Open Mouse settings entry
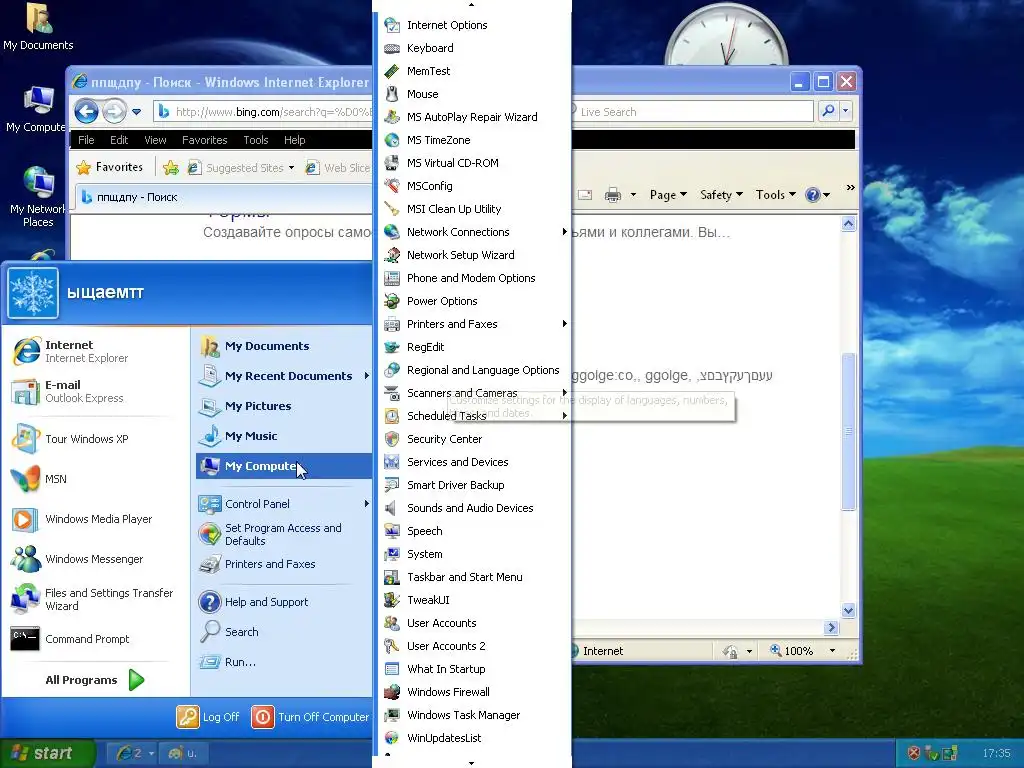 point(472,94)
